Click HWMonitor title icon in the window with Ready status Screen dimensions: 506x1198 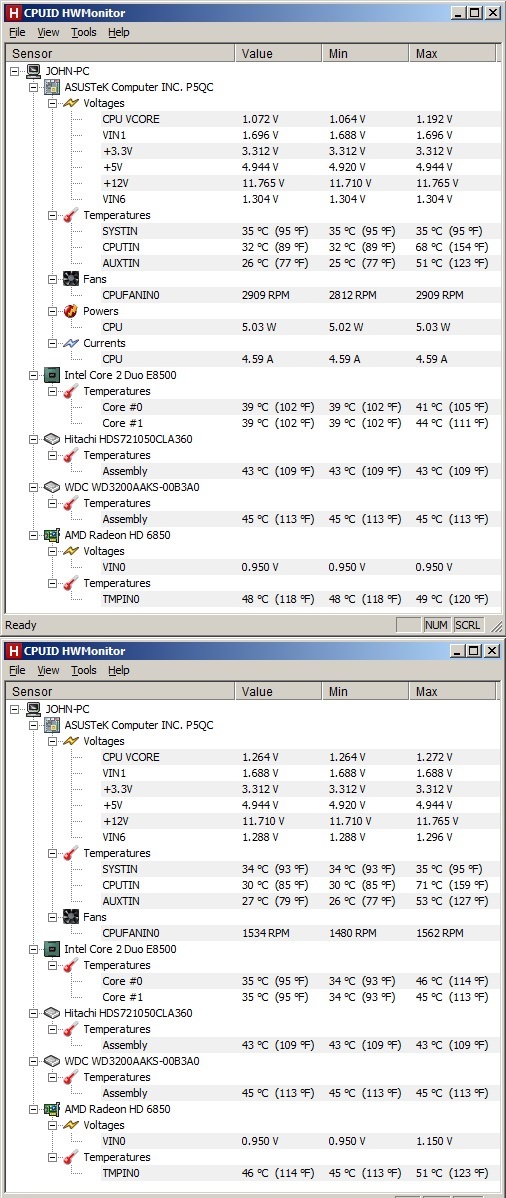click(x=12, y=12)
